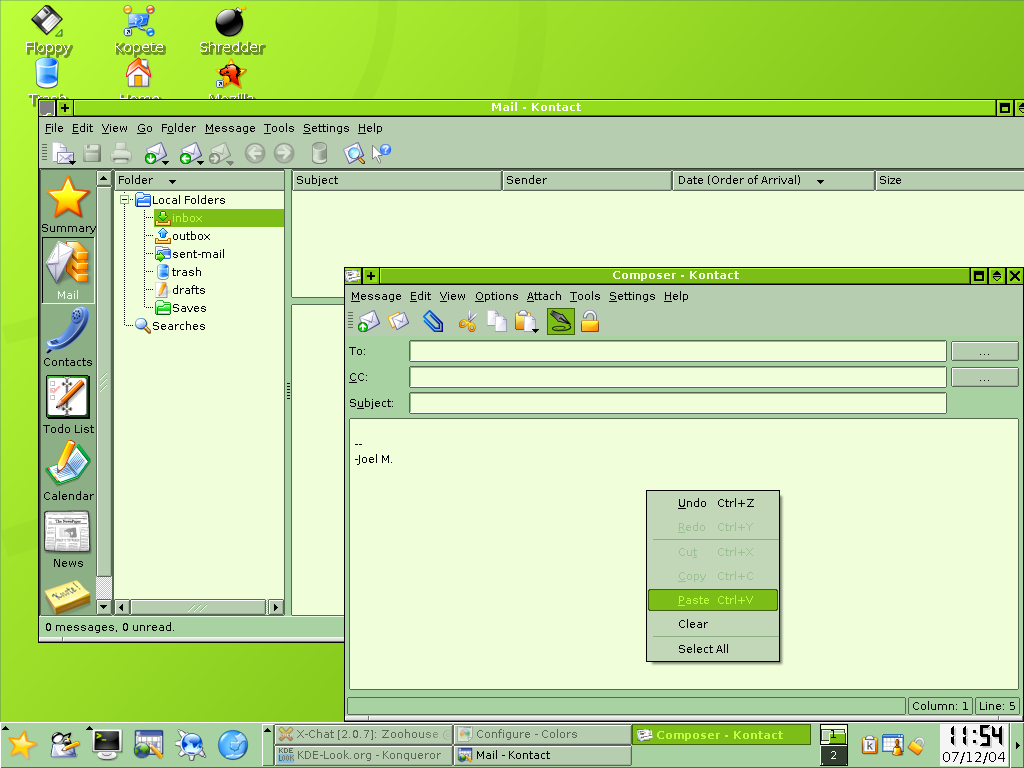The height and width of the screenshot is (768, 1024).
Task: Open the Paste icon dropdown arrow in Composer
Action: [x=536, y=330]
